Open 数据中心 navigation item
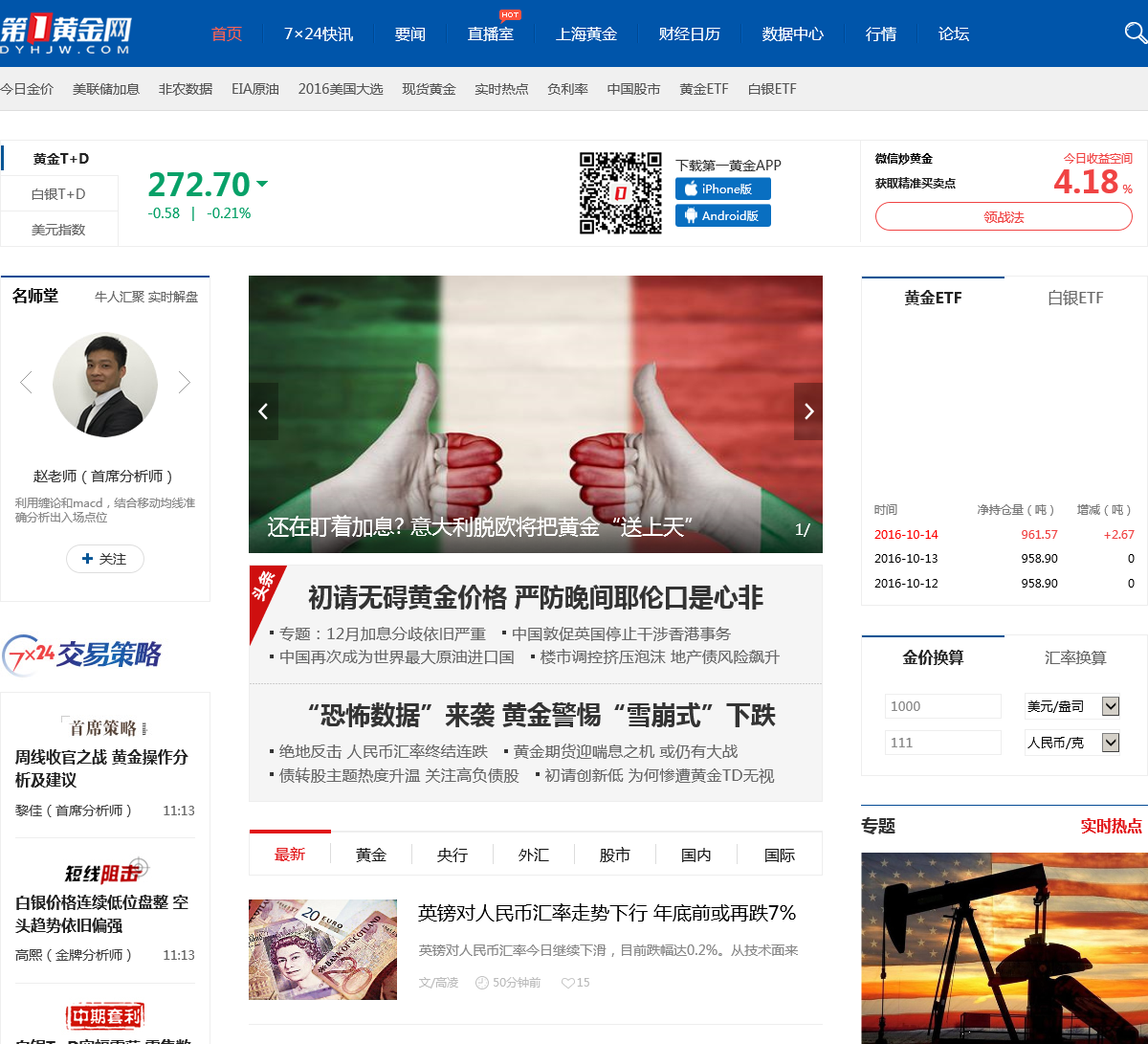Image resolution: width=1148 pixels, height=1044 pixels. pyautogui.click(x=793, y=33)
